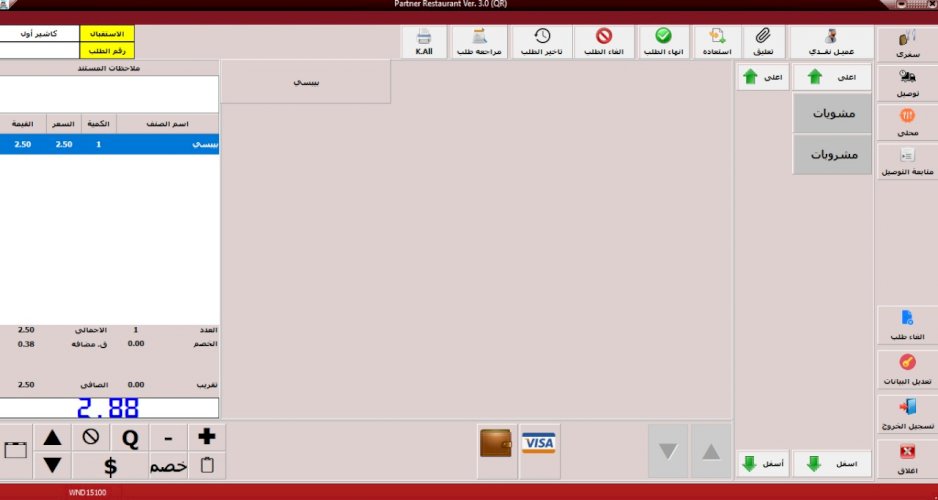The image size is (938, 500).
Task: Select the delivery (توصيل) order type
Action: point(906,83)
